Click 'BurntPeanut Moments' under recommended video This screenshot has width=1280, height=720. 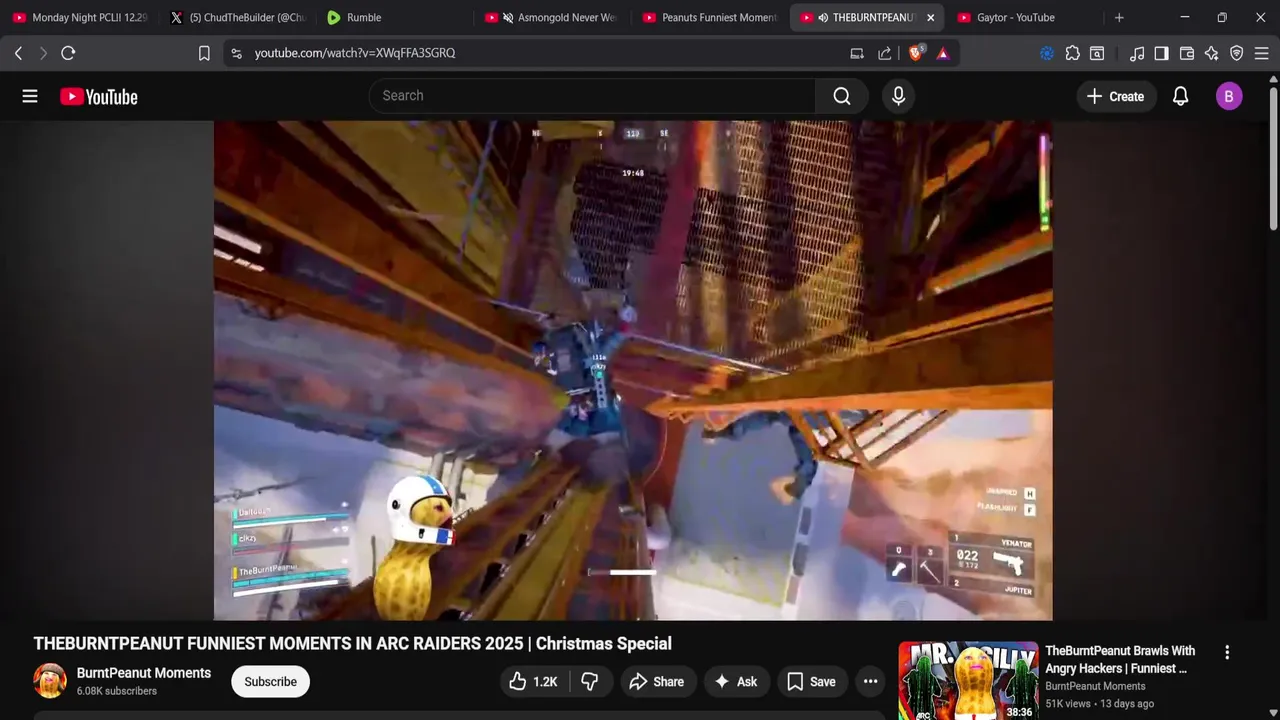(x=1095, y=686)
